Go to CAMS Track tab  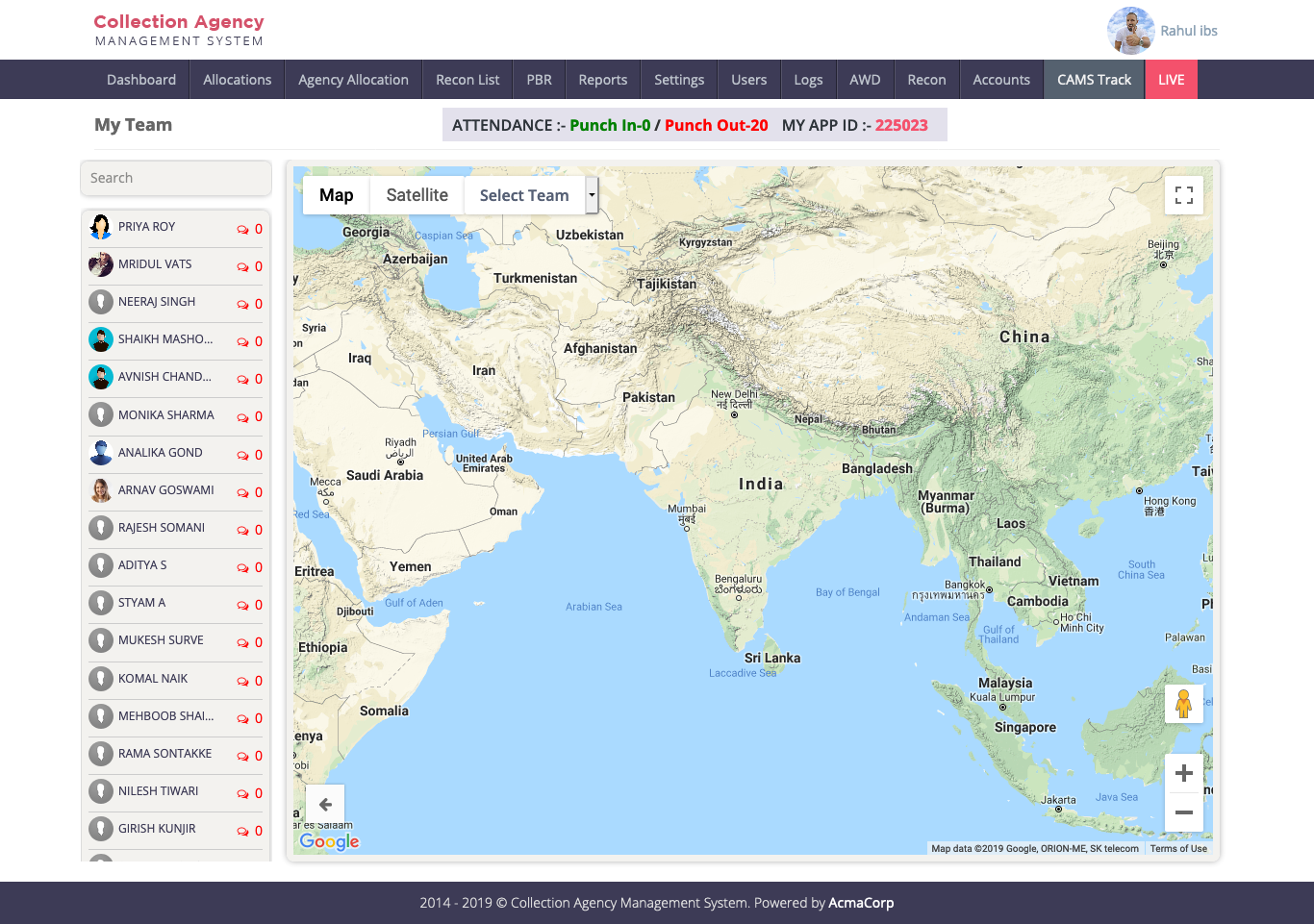(x=1094, y=80)
